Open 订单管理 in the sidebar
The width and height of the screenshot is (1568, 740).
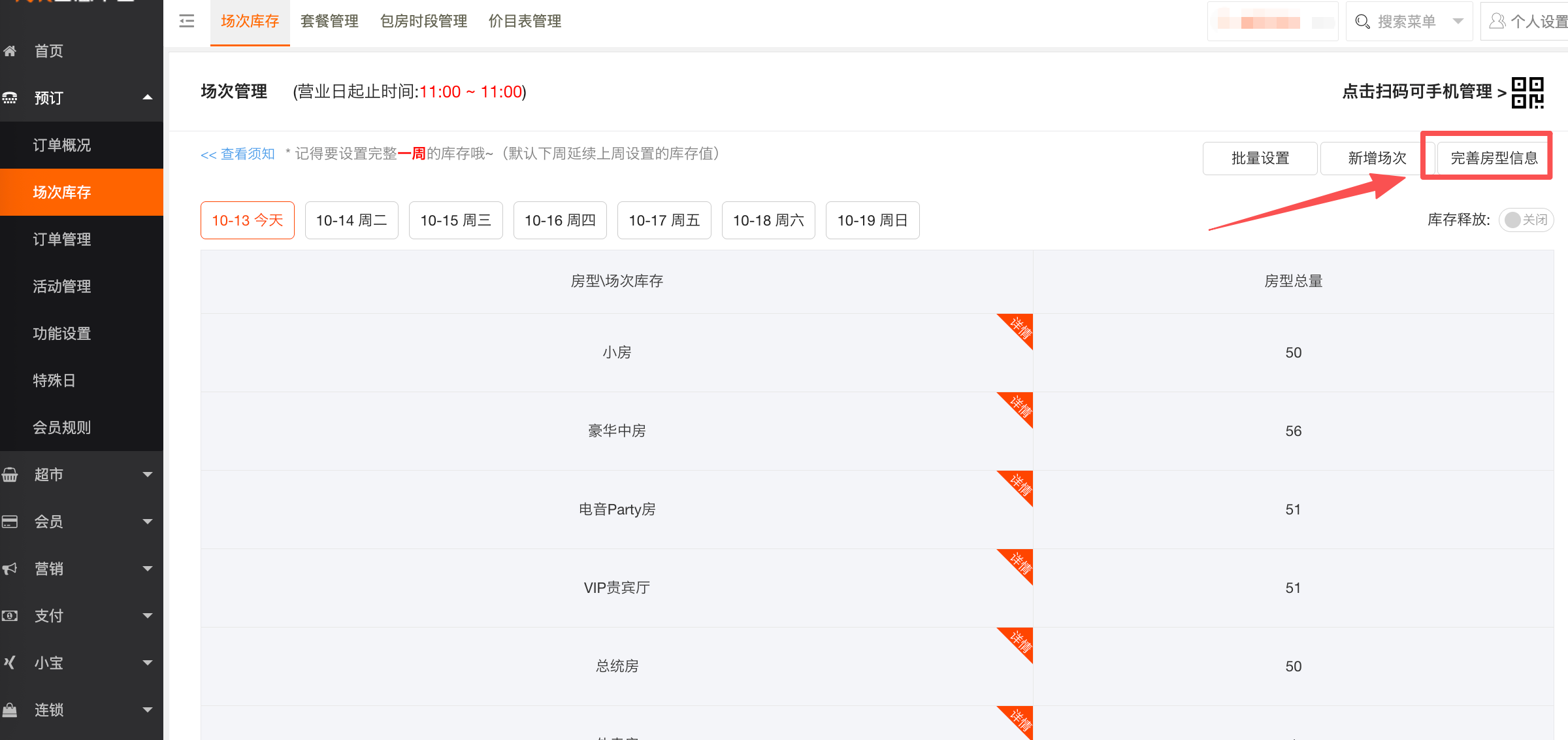tap(62, 239)
